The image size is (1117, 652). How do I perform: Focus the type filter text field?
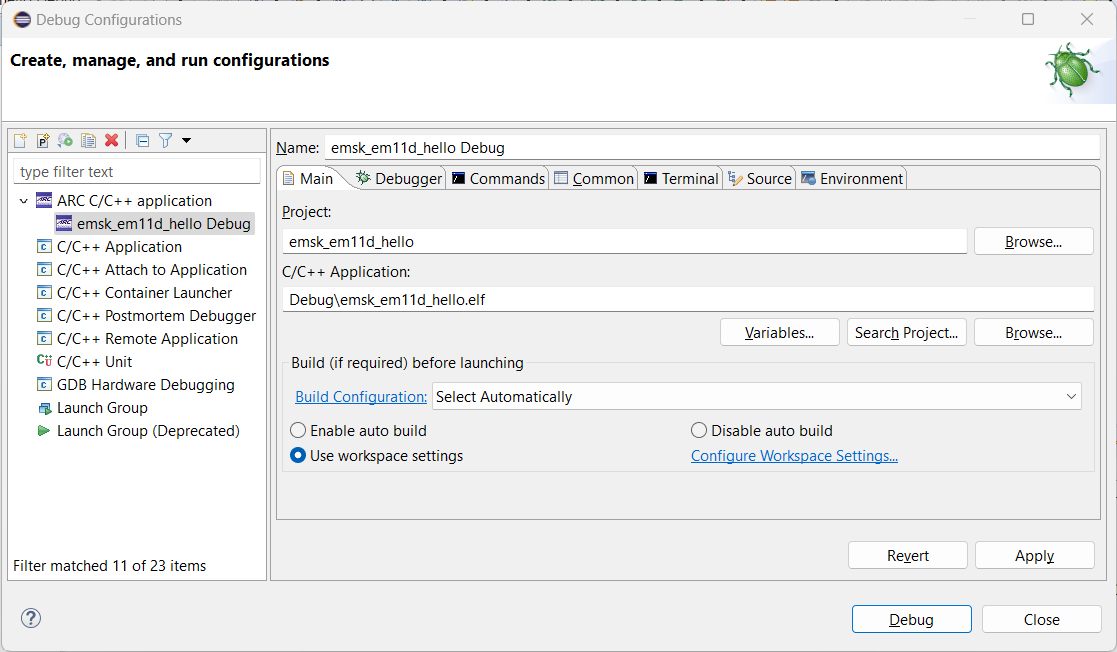pyautogui.click(x=137, y=172)
